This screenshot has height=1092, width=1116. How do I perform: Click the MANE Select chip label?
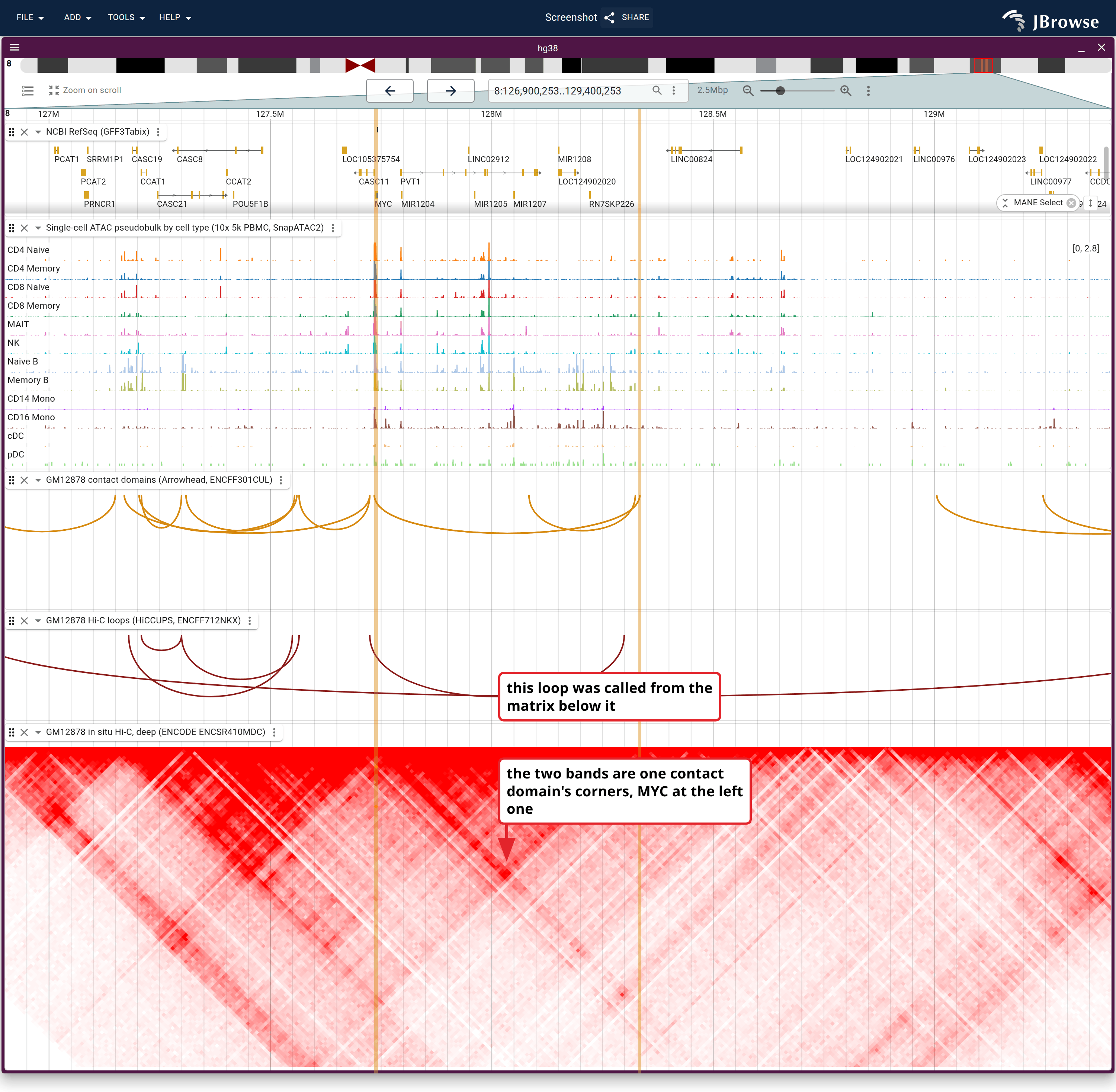[1038, 202]
